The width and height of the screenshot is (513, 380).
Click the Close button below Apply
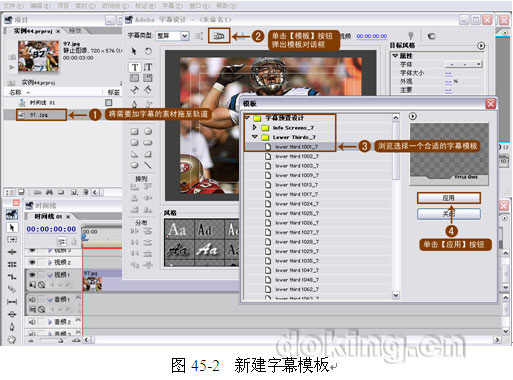tap(449, 214)
